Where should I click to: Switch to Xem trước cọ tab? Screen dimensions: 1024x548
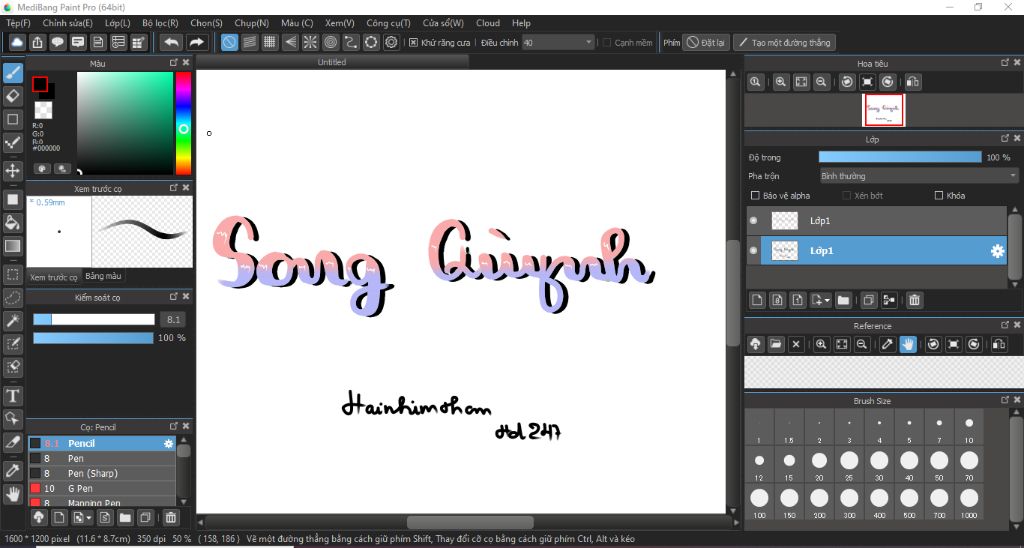click(x=54, y=277)
